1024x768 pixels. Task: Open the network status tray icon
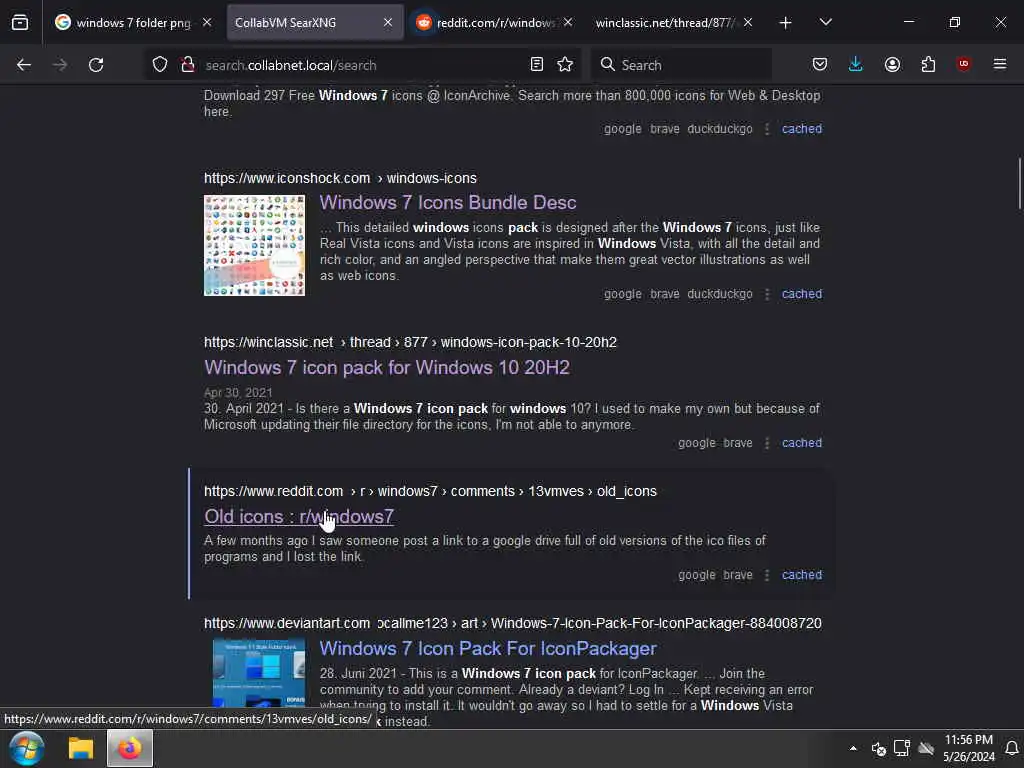click(902, 748)
